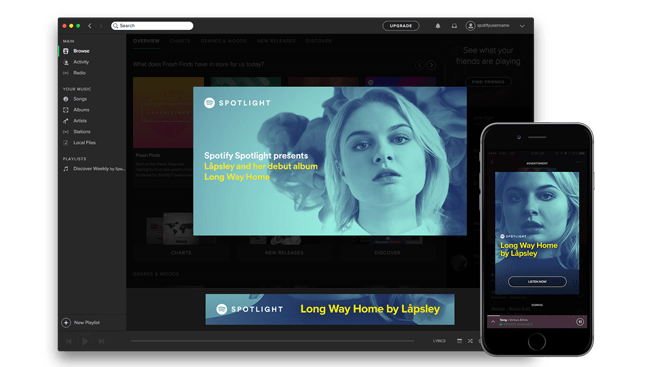Screen dimensions: 652x367
Task: Tap the phone three-dots menu
Action: 578,162
